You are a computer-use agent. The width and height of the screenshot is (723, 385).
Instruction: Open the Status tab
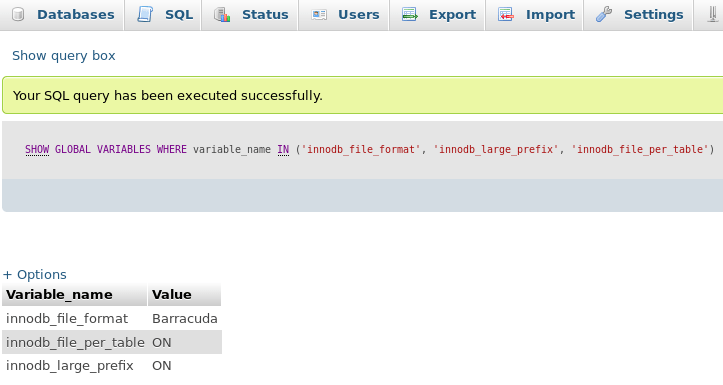250,15
